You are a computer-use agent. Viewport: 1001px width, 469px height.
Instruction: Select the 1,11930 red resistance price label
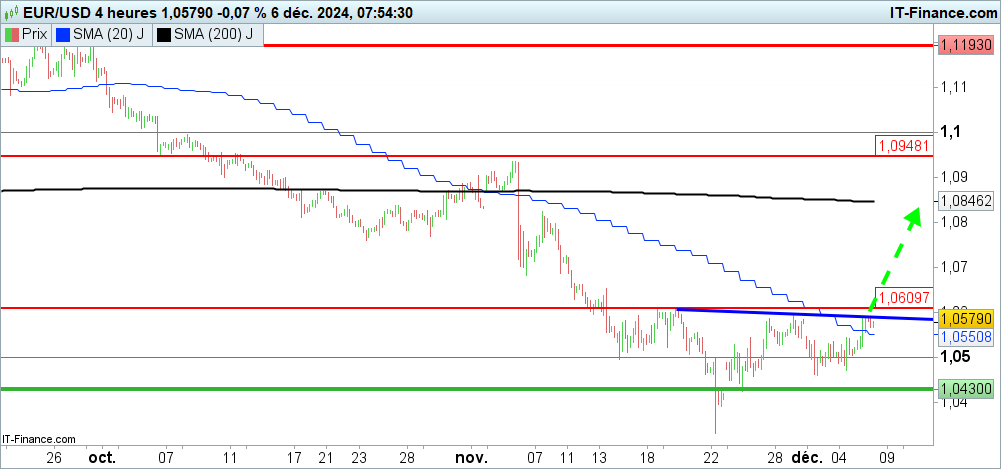(x=966, y=45)
